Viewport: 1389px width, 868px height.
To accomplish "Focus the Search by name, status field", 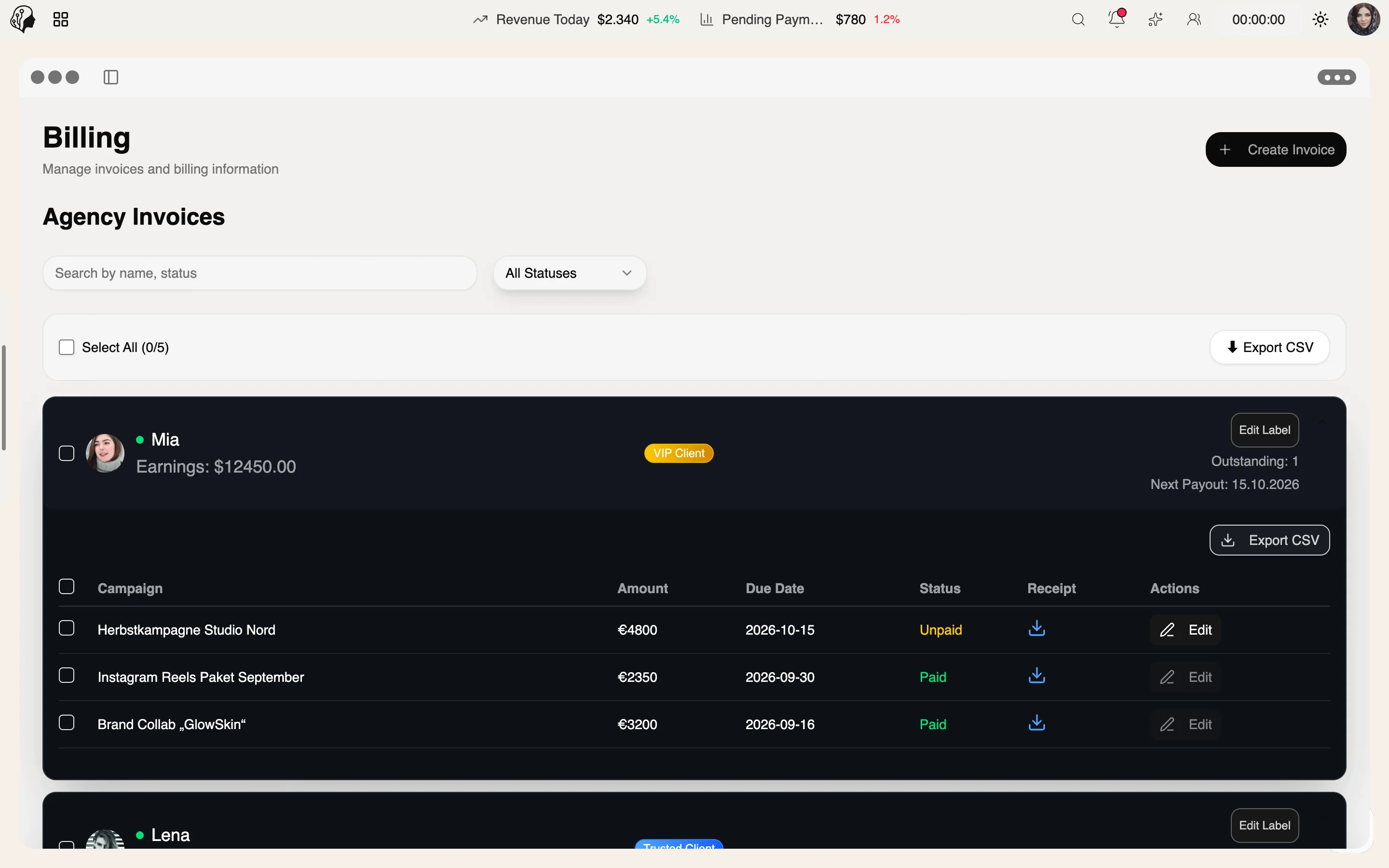I will [259, 273].
